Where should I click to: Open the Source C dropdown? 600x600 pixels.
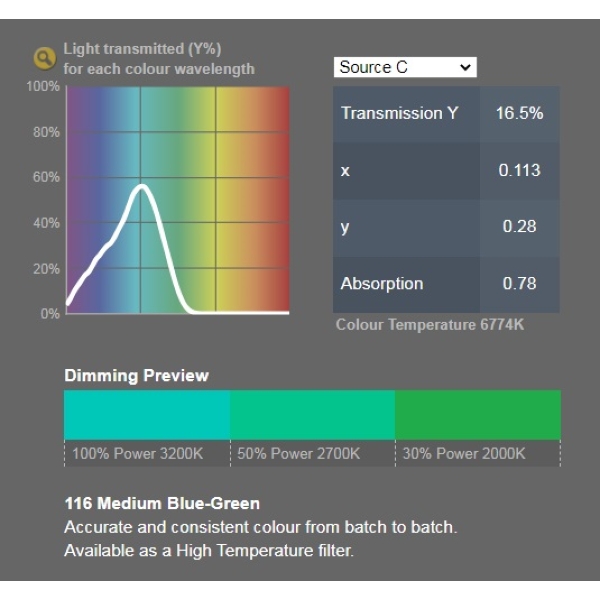coord(405,67)
